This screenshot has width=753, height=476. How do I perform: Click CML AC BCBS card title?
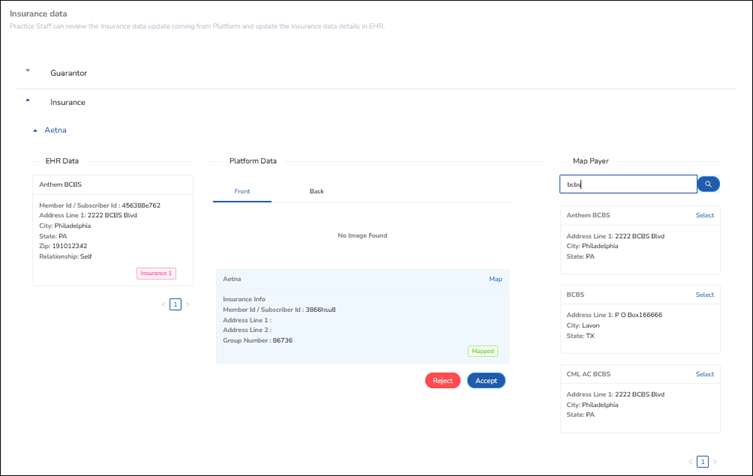coord(588,374)
